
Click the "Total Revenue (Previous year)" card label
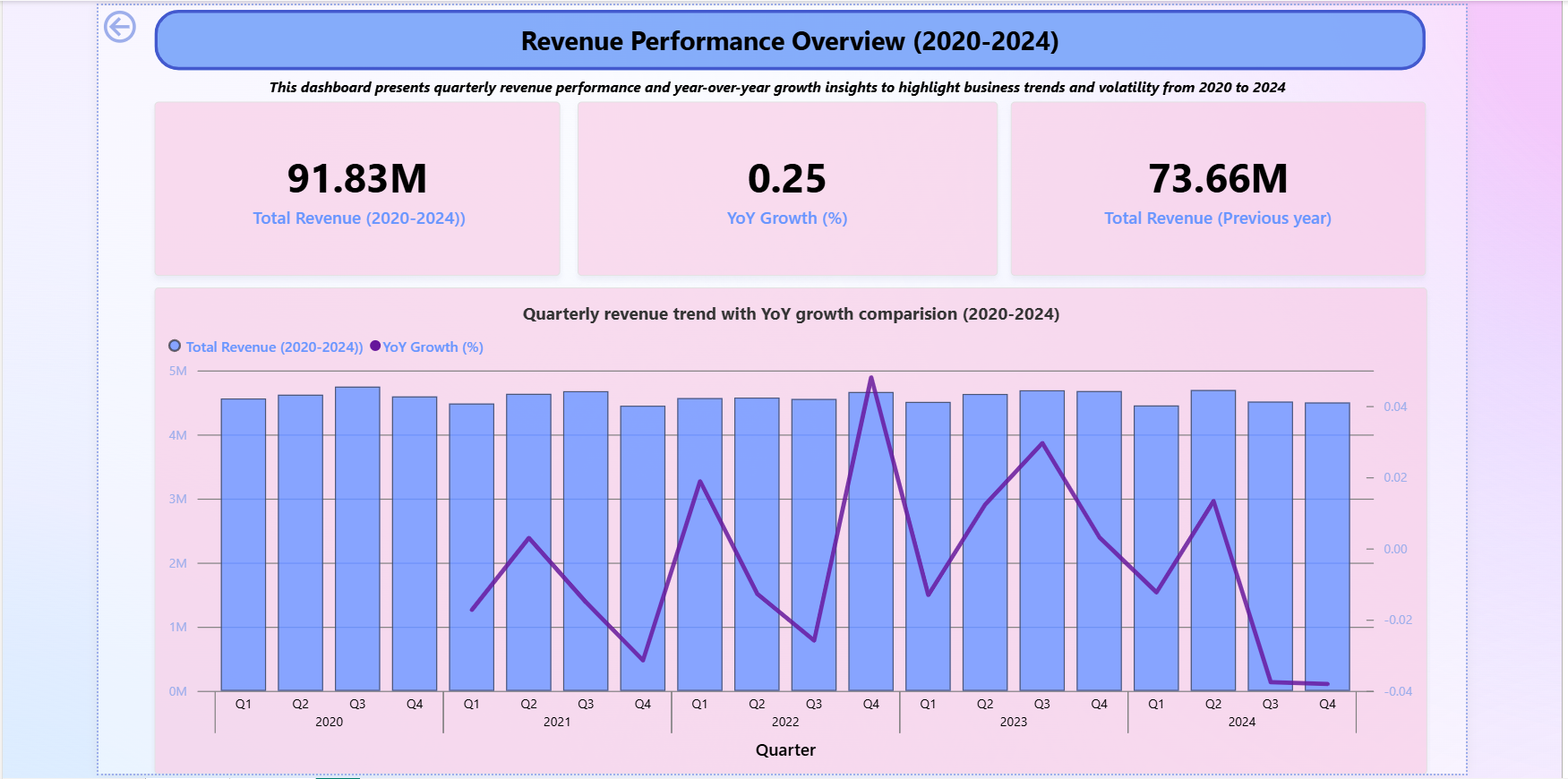[x=1218, y=218]
